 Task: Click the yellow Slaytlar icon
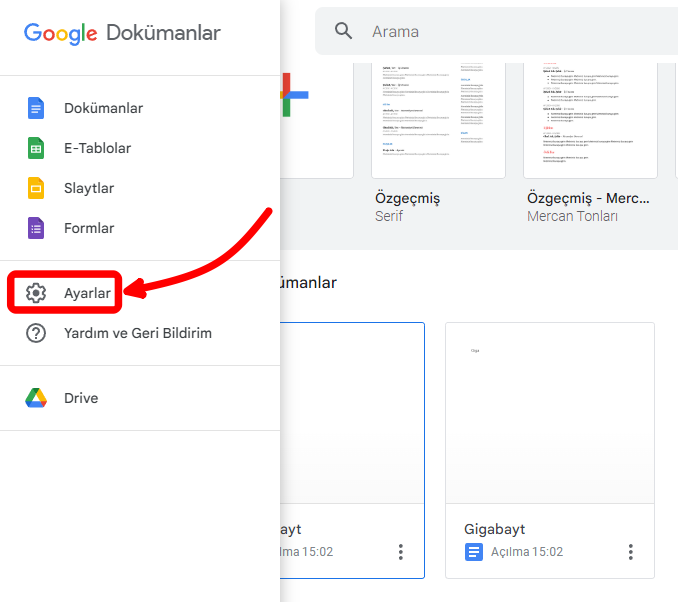[36, 188]
